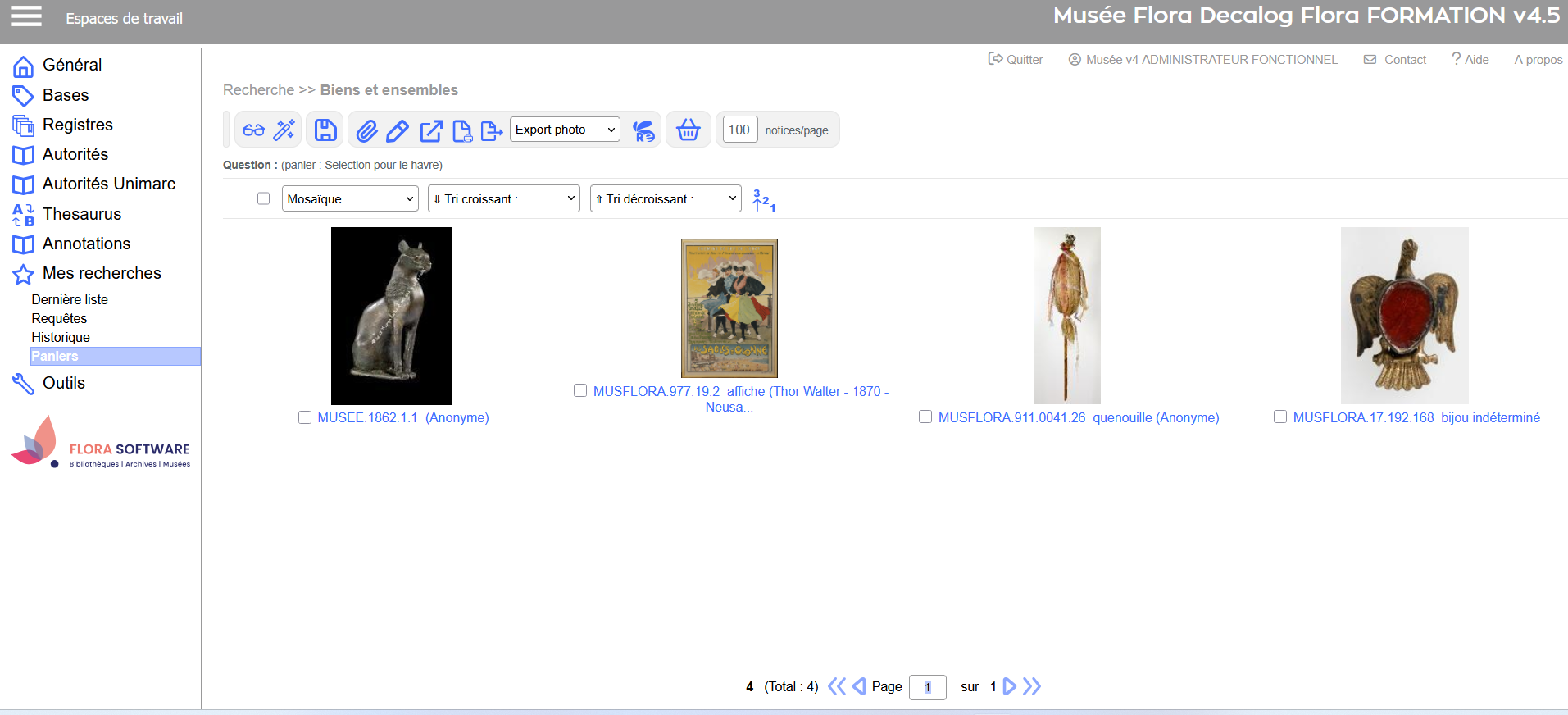Open the Export photo dropdown

[565, 130]
